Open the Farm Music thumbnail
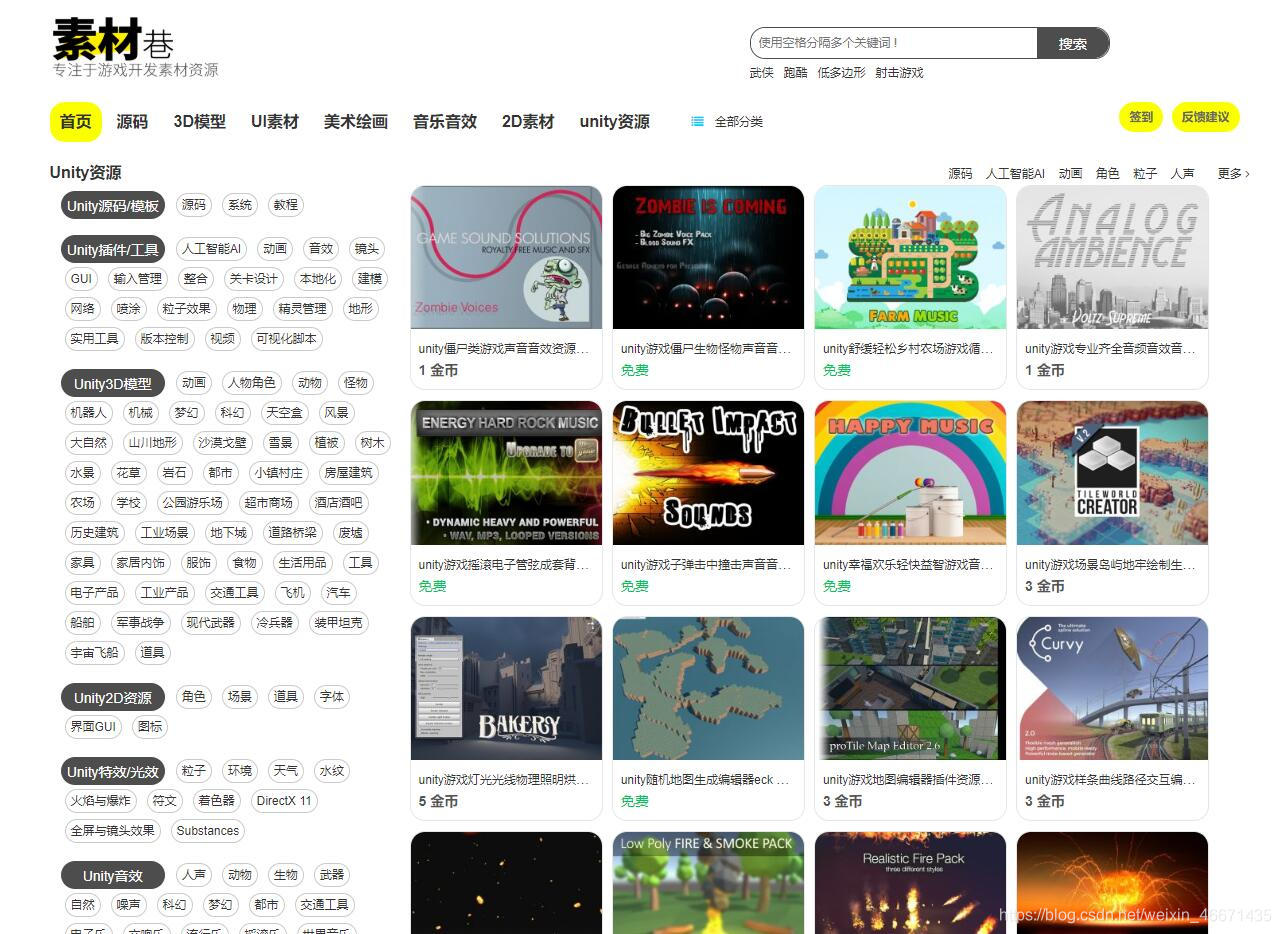This screenshot has height=934, width=1281. [911, 257]
